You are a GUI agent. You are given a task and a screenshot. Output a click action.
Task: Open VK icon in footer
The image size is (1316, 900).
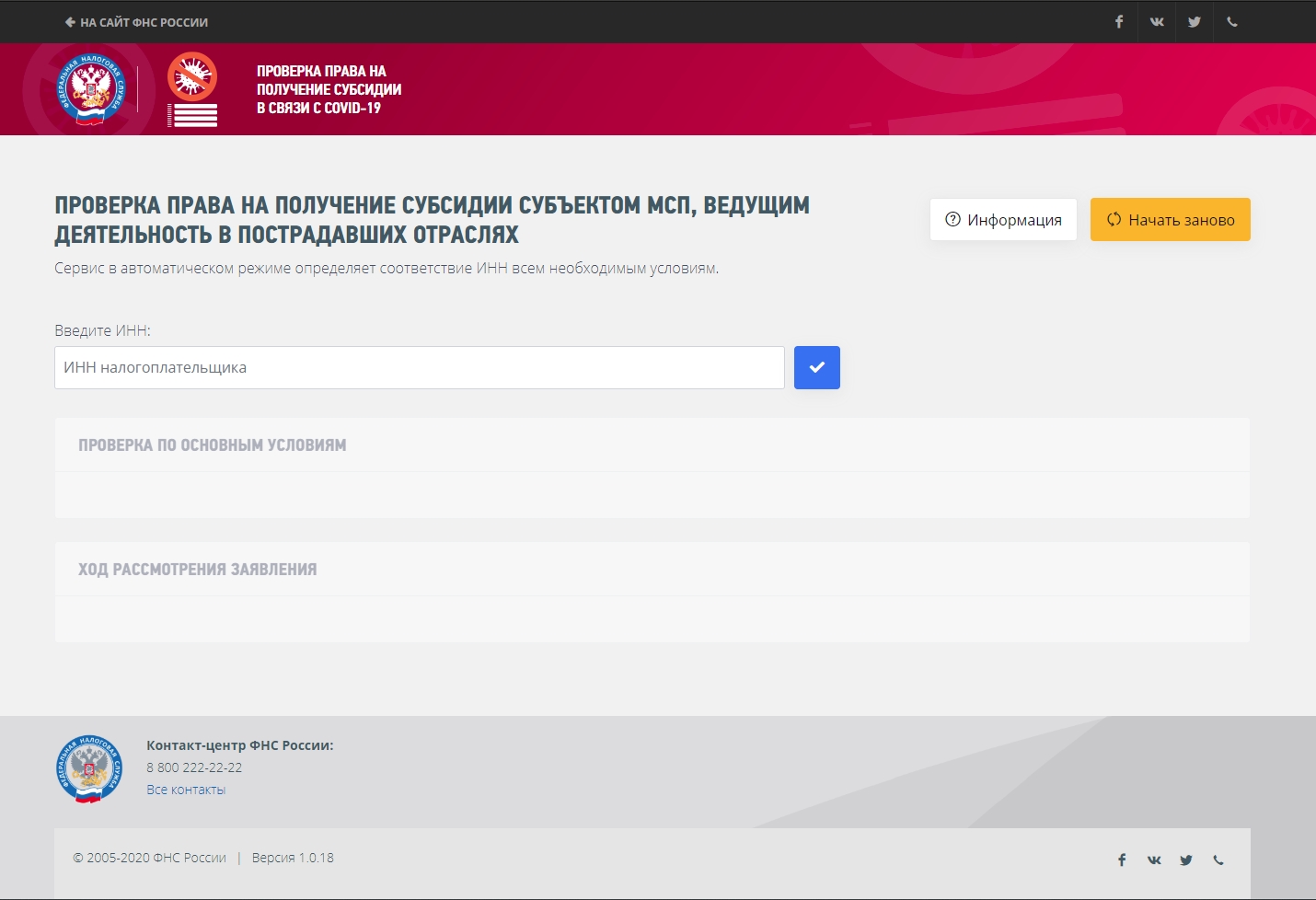click(1154, 860)
